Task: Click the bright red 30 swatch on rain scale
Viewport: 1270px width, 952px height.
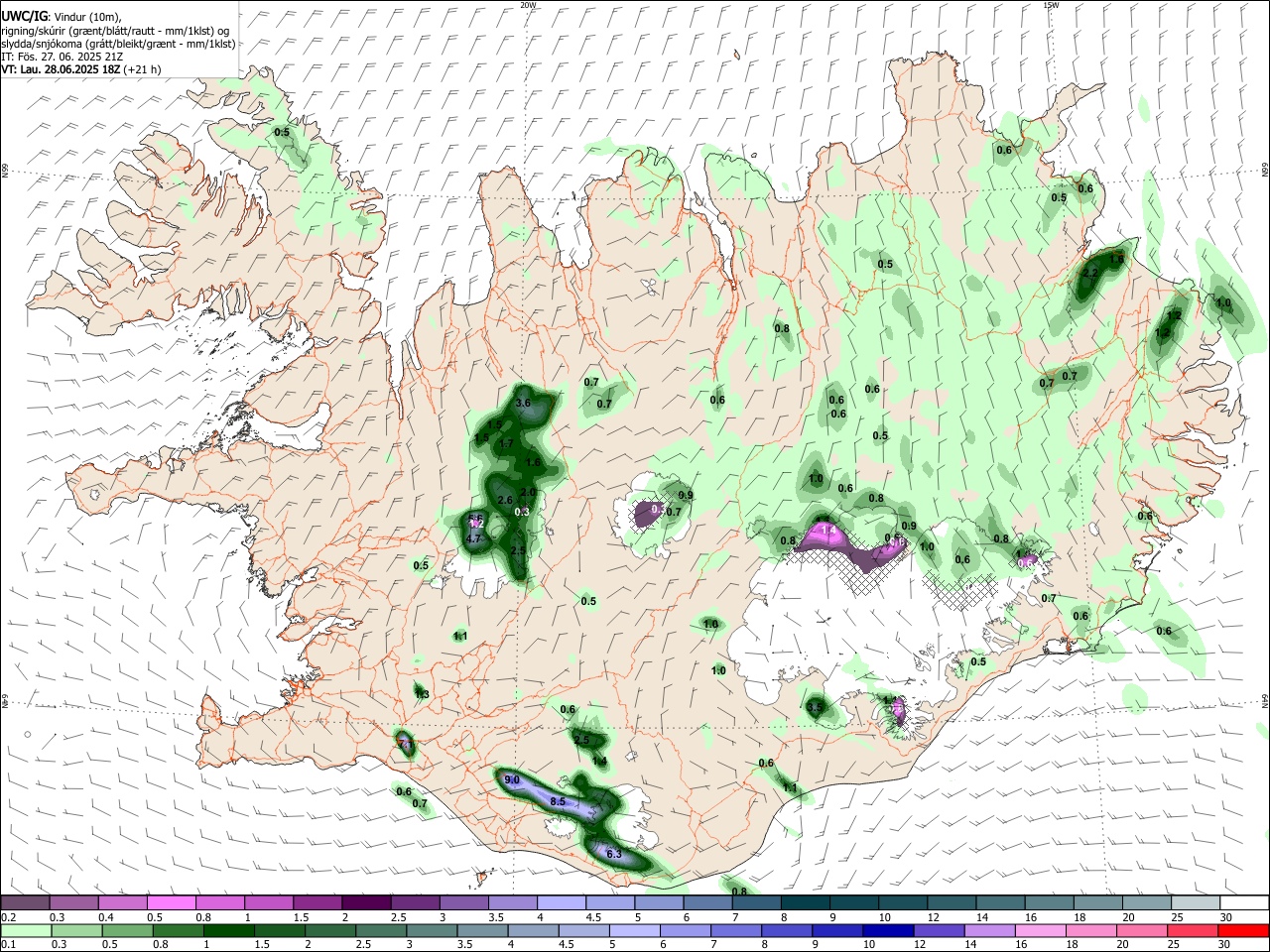Action: pyautogui.click(x=1243, y=931)
